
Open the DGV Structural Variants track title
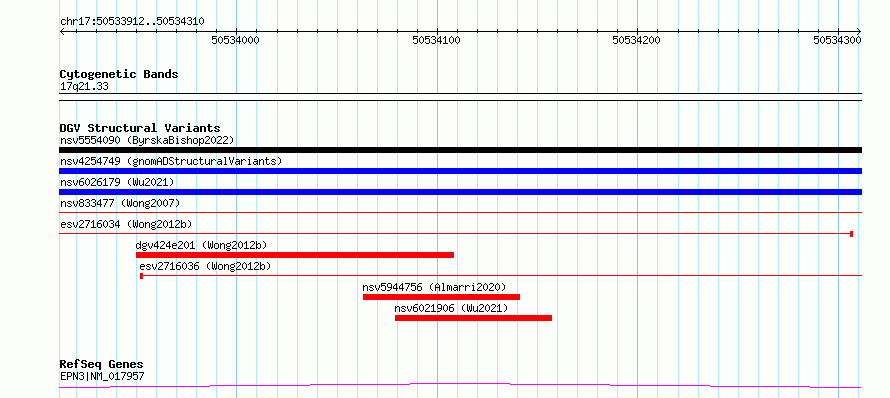140,128
